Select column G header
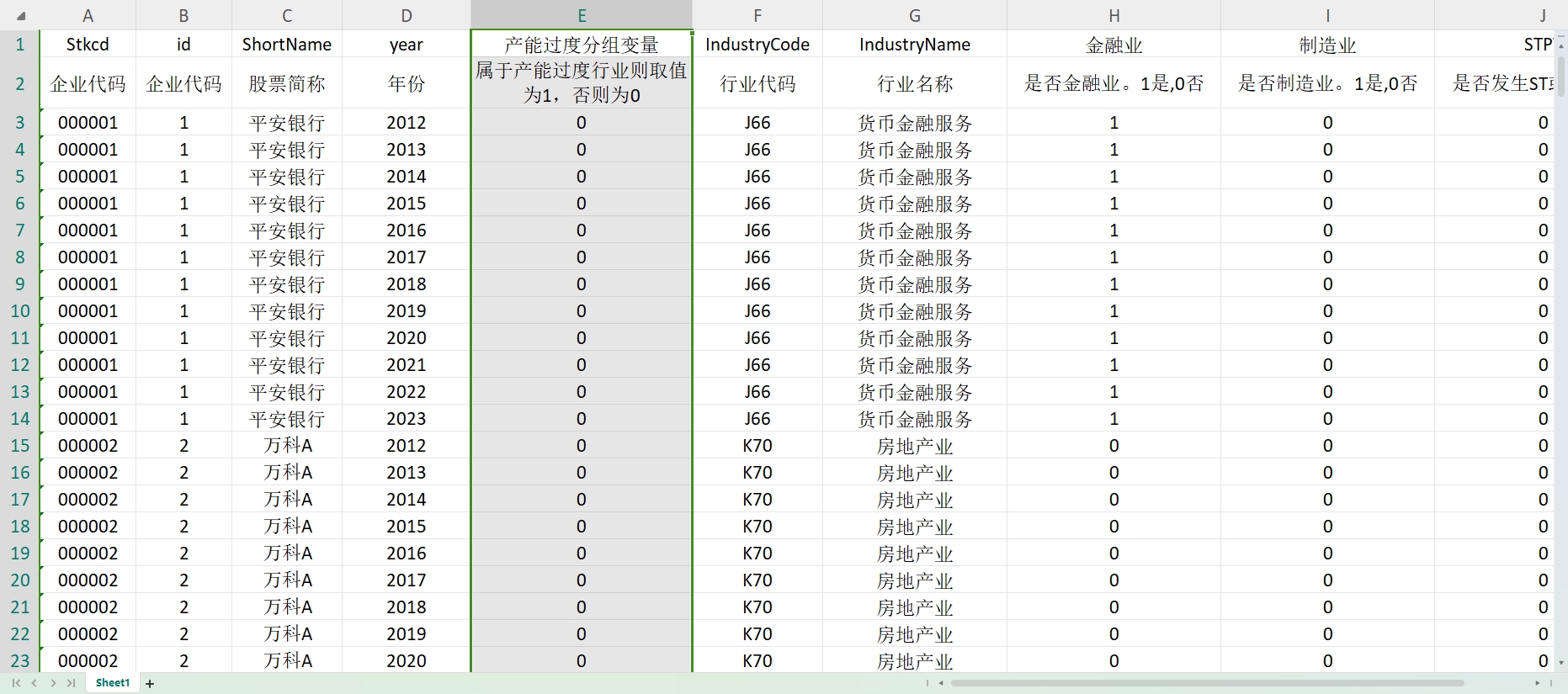 coord(915,15)
